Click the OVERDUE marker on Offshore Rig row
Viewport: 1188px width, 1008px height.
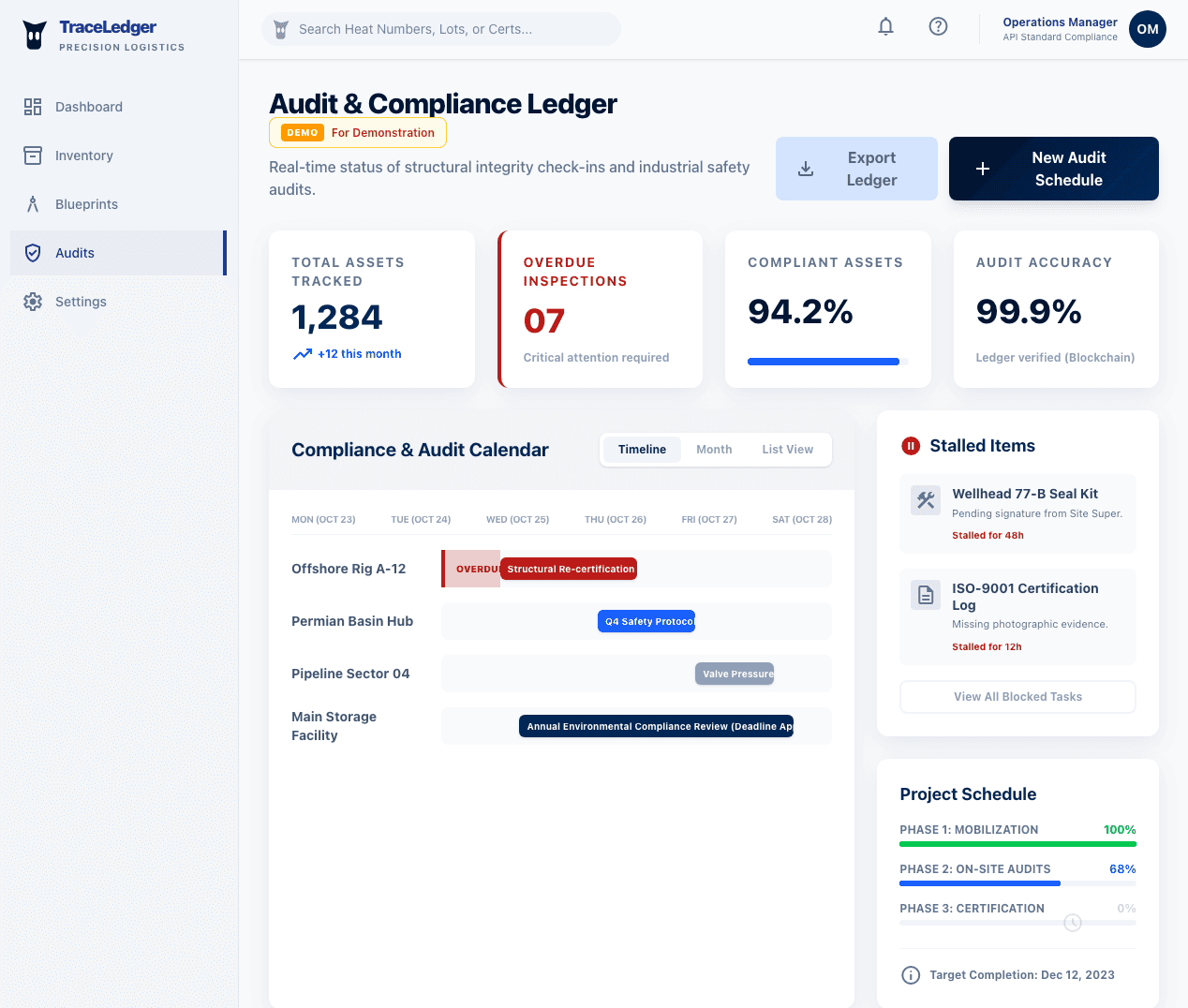point(471,569)
